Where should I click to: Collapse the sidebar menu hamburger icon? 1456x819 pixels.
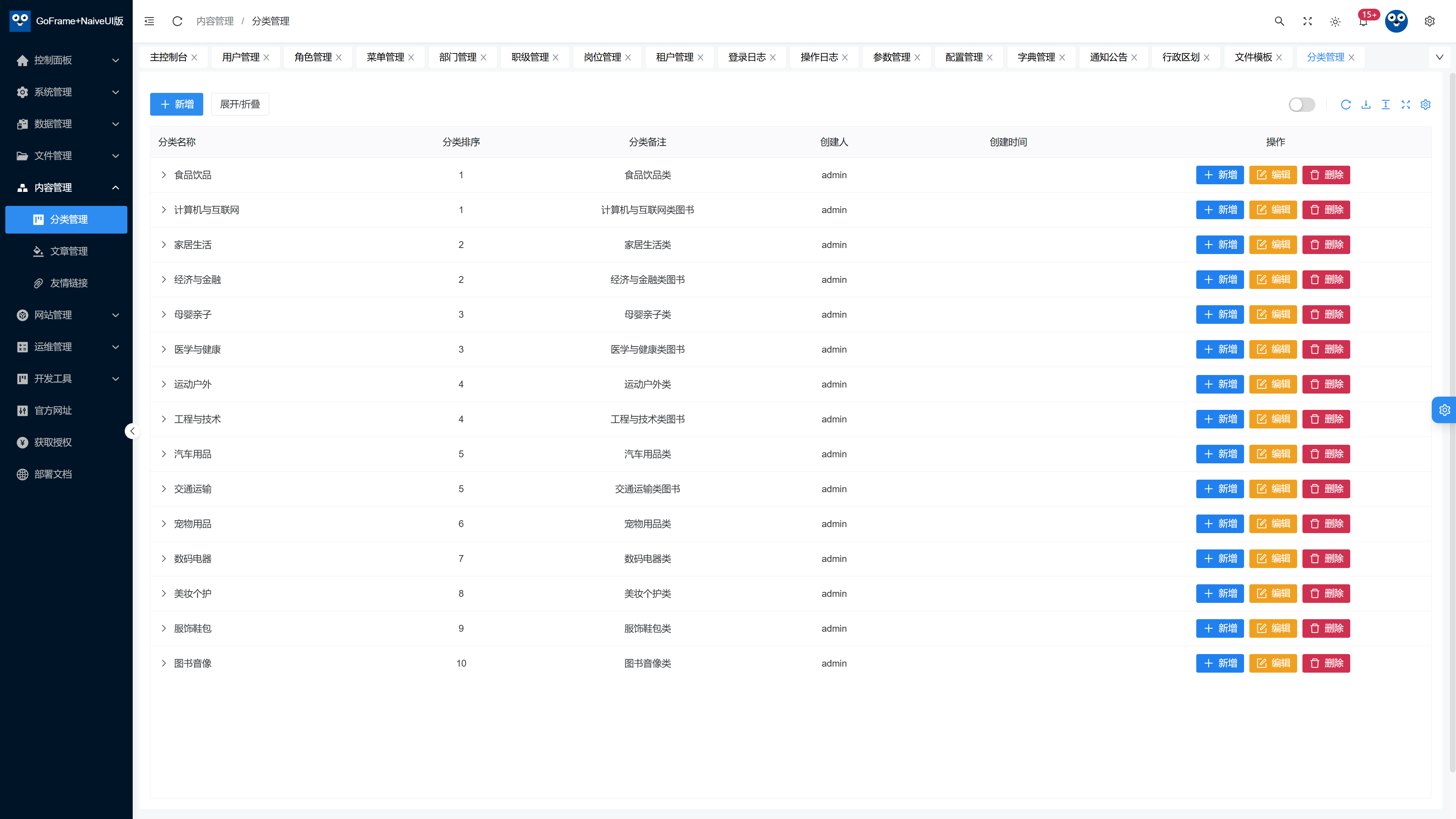(149, 21)
